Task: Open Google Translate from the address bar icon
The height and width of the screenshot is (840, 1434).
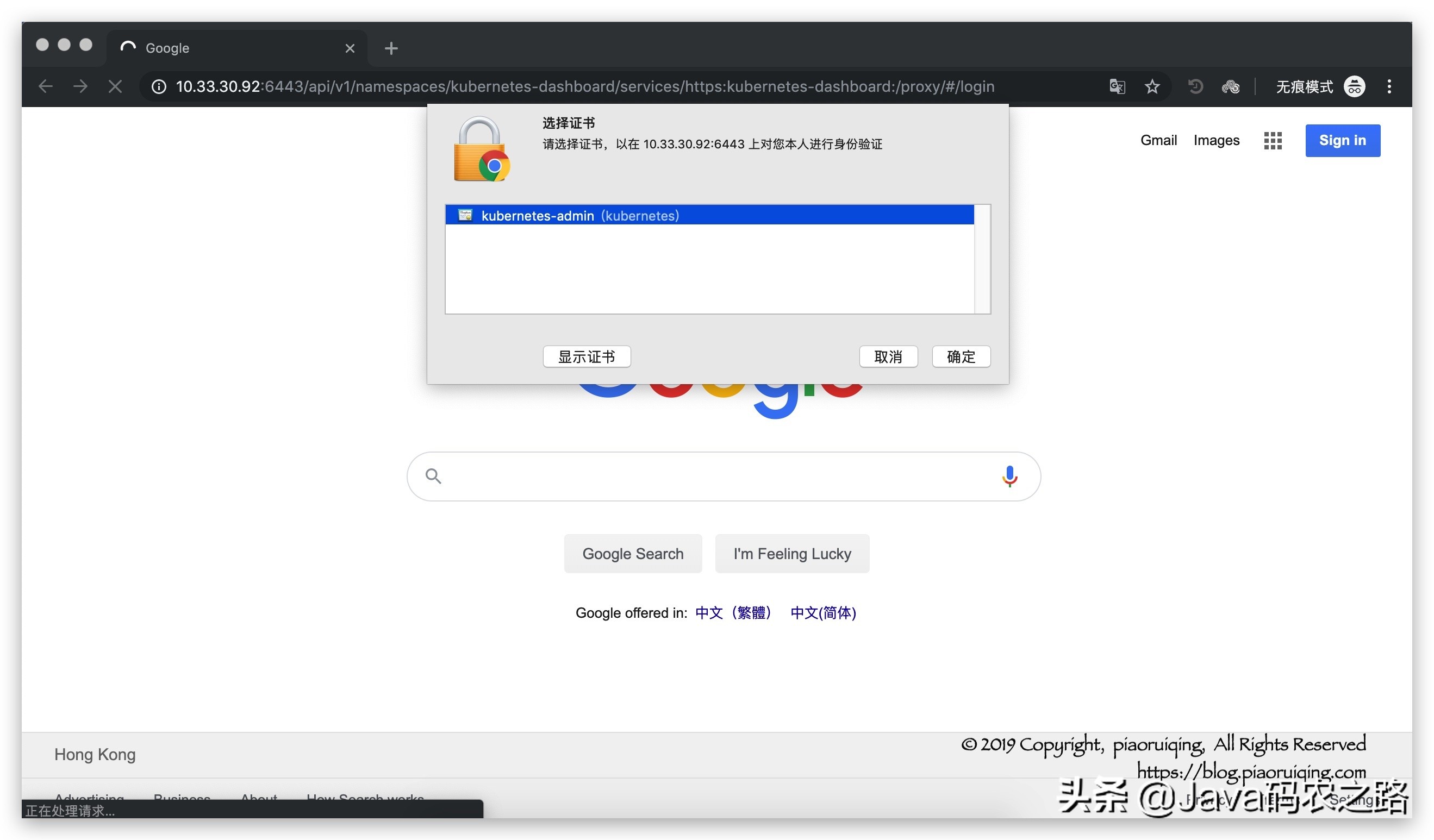Action: pos(1117,86)
